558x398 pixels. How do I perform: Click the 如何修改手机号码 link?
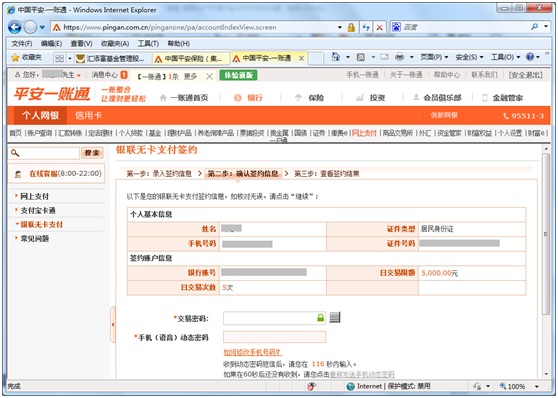tap(252, 352)
